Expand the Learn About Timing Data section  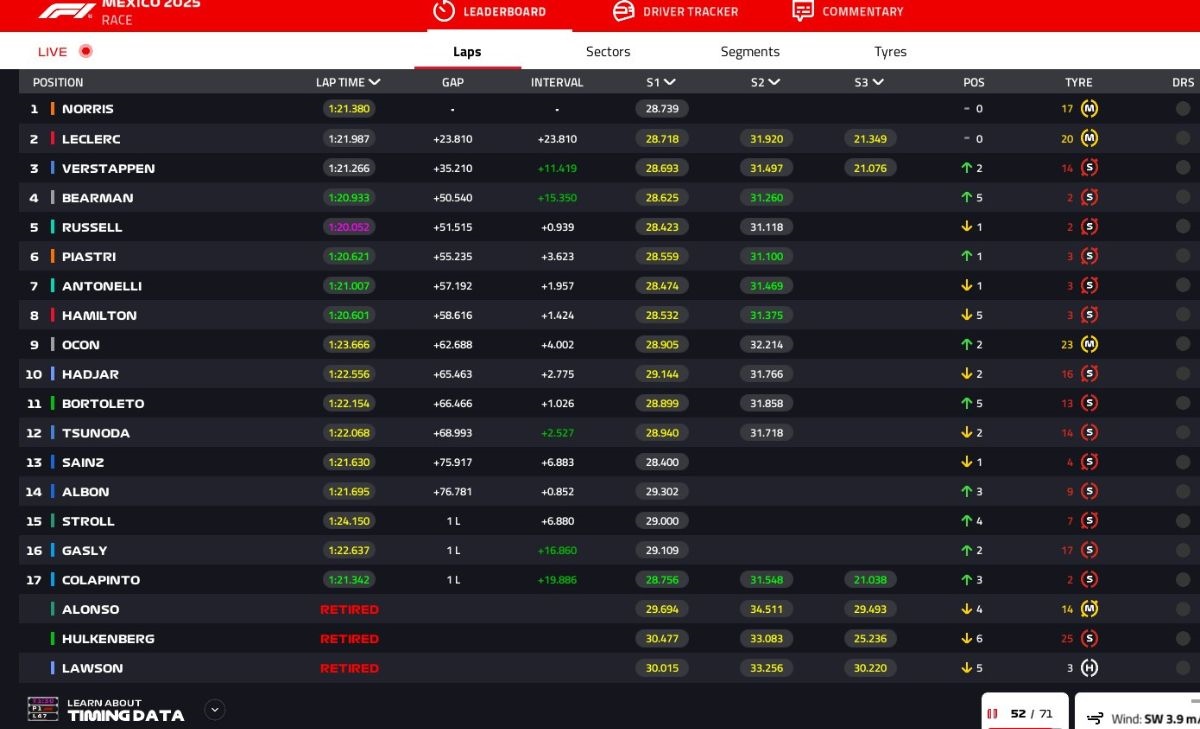tap(214, 710)
